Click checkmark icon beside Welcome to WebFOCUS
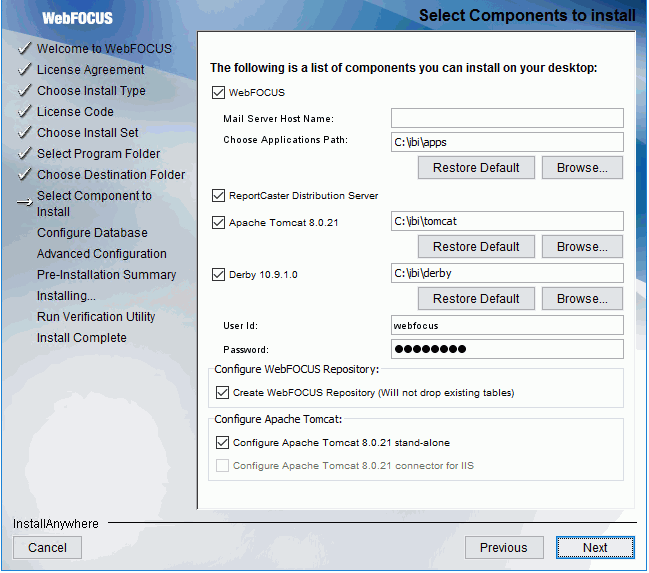649x573 pixels. point(24,48)
